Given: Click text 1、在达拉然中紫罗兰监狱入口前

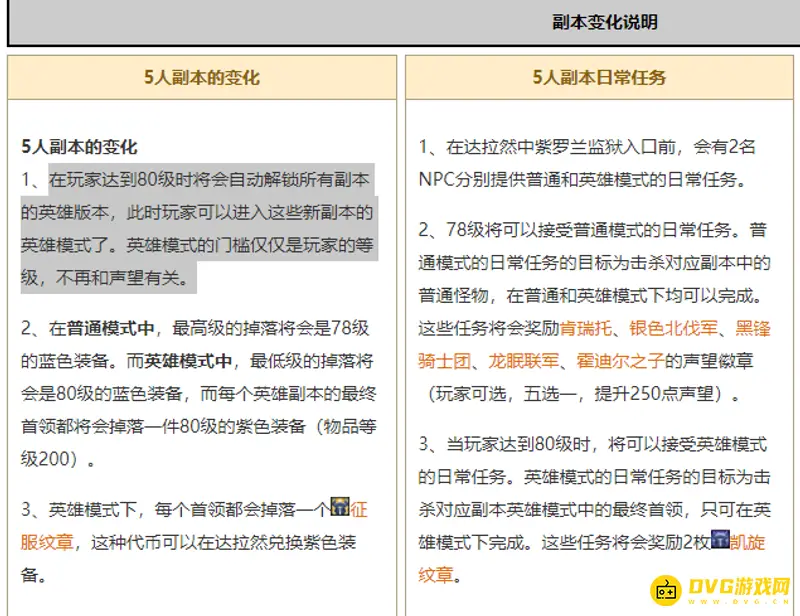Looking at the screenshot, I should click(547, 147).
